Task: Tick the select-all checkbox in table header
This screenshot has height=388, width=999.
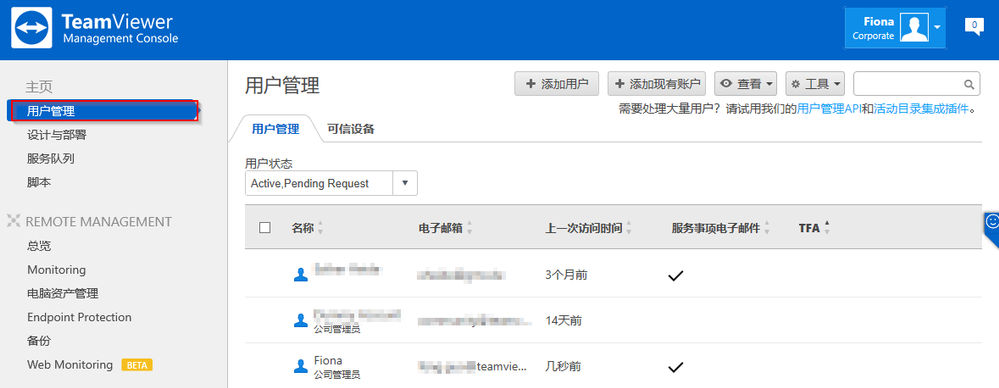Action: 265,228
